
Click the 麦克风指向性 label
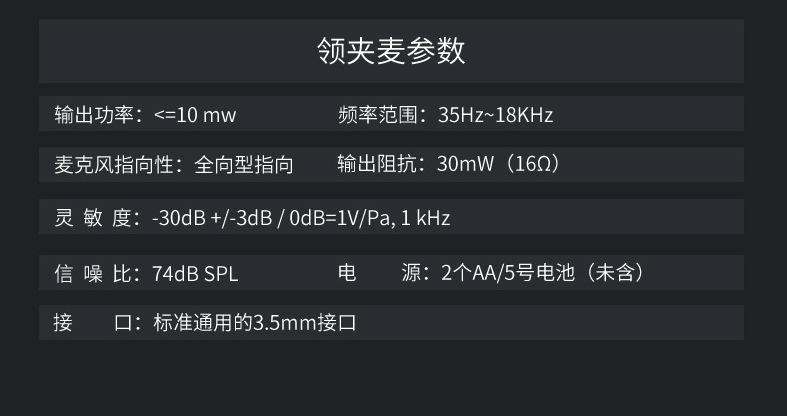click(114, 165)
